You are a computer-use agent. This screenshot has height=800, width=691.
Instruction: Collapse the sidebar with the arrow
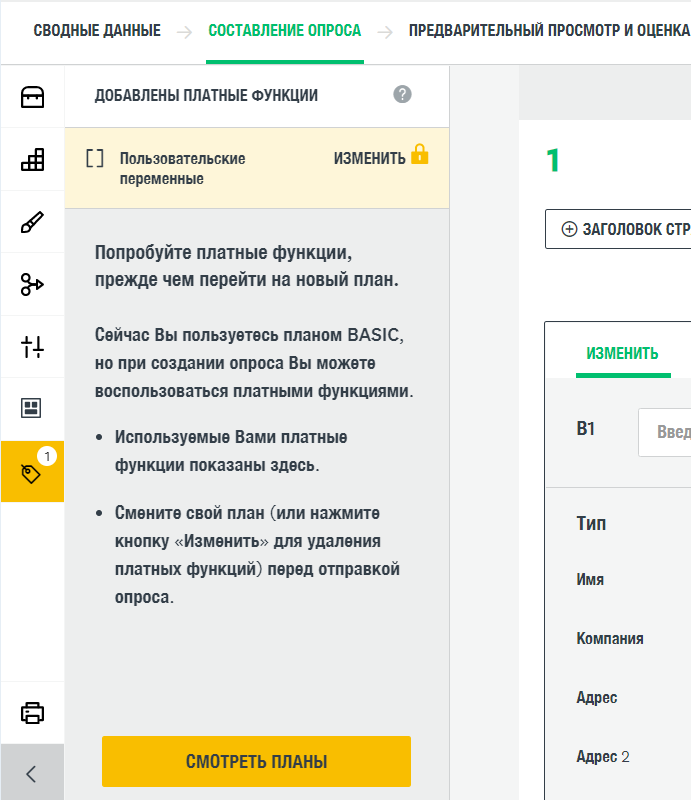coord(32,773)
